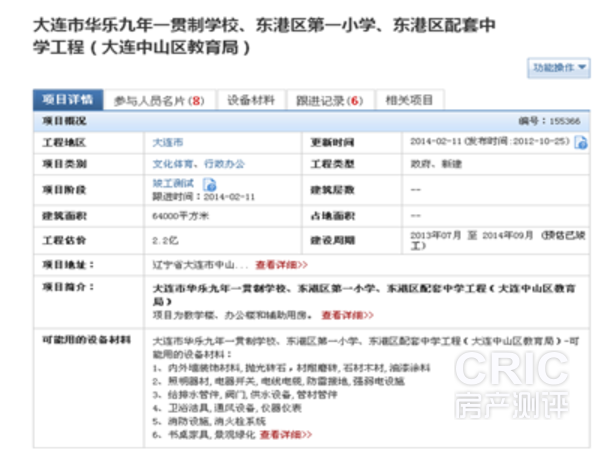This screenshot has width=600, height=450.
Task: Switch to 参与人员名片 (8) tab
Action: tap(159, 101)
